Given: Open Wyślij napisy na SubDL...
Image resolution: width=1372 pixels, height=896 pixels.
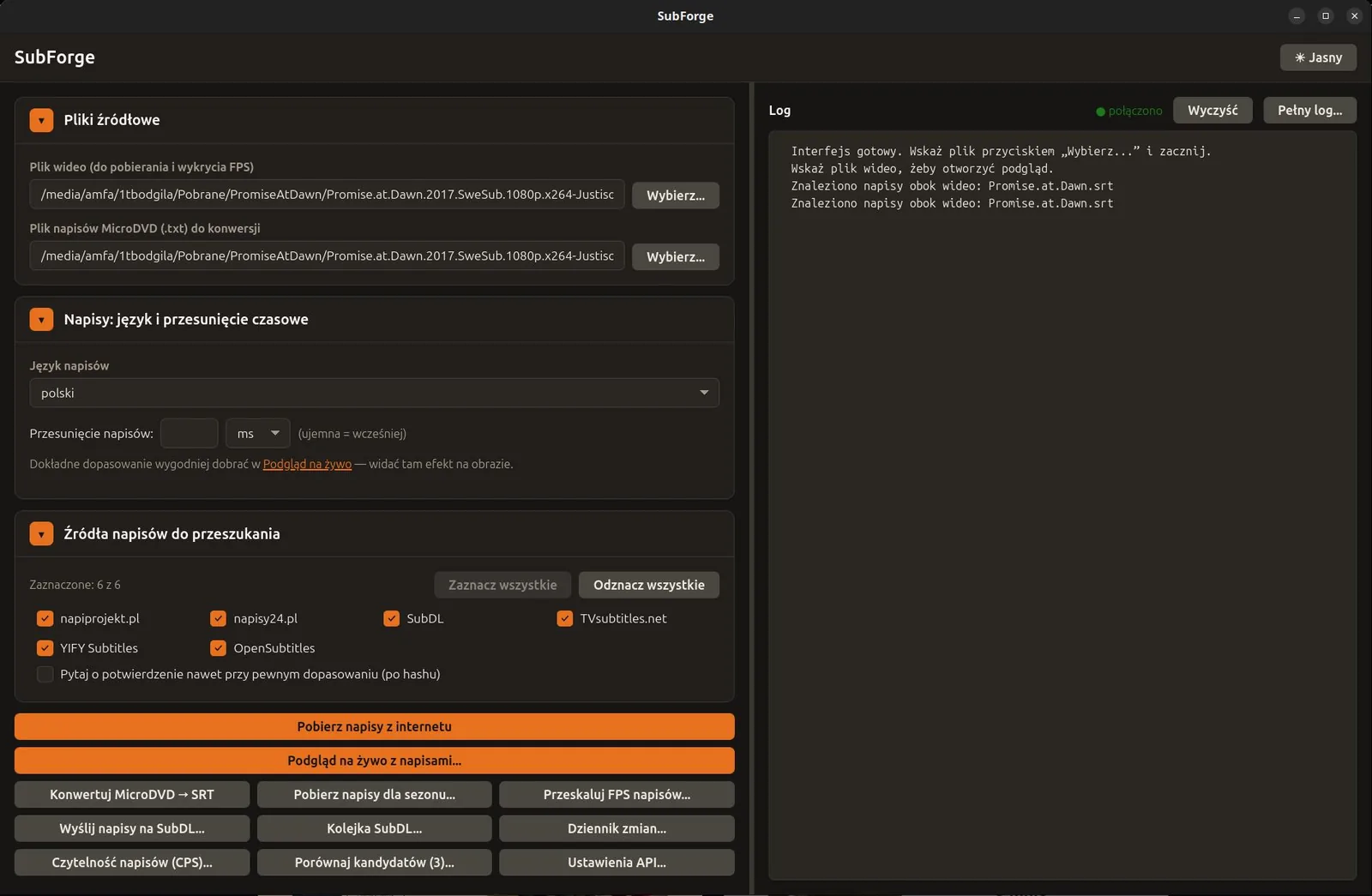Looking at the screenshot, I should click(132, 828).
